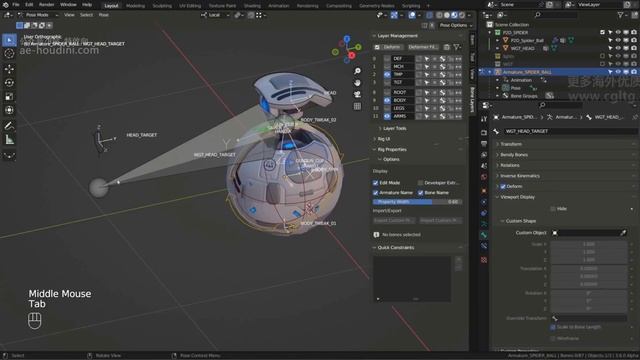Click the gizmo blue Z axis dot

347,39
